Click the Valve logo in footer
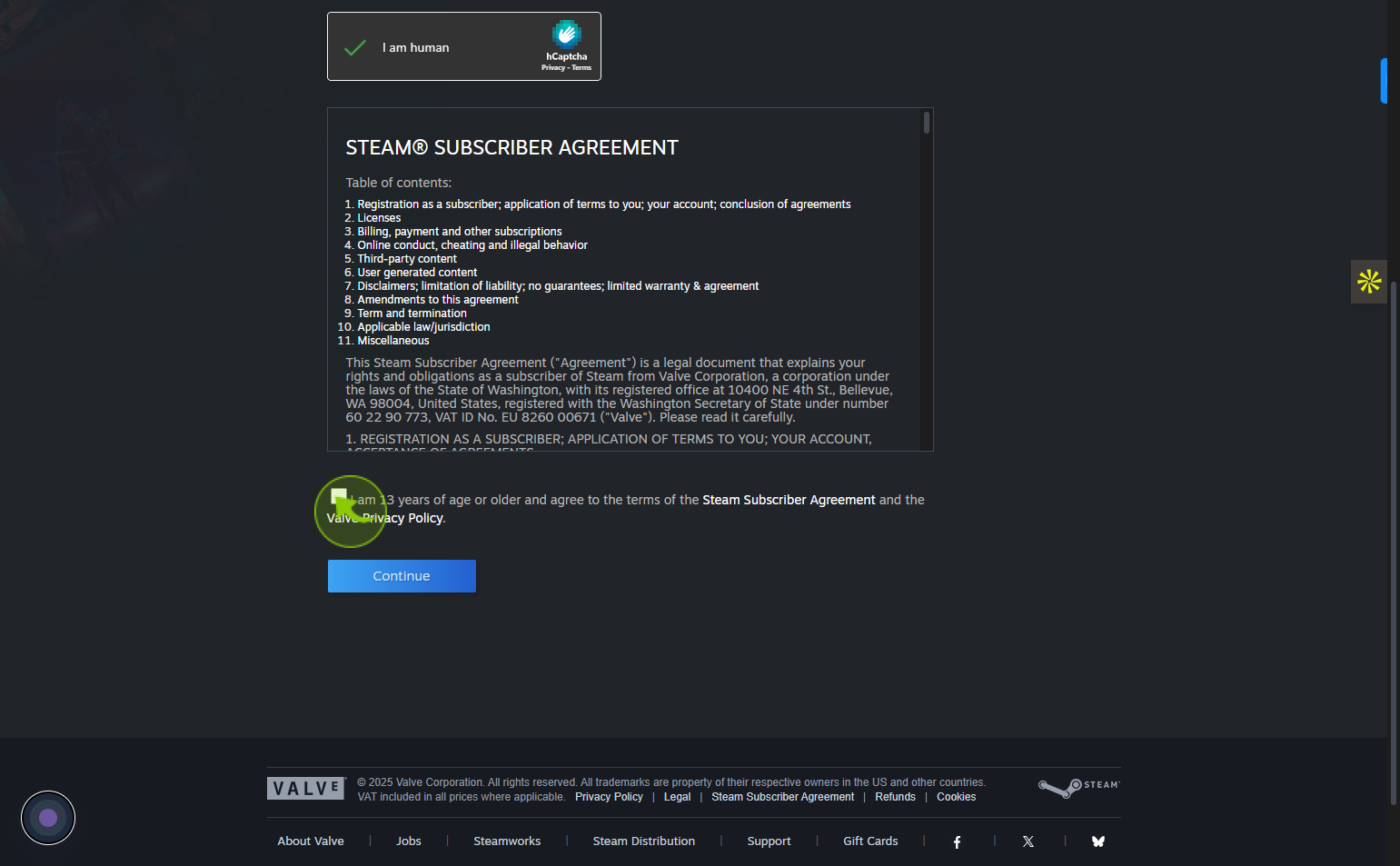Viewport: 1400px width, 866px height. point(306,789)
